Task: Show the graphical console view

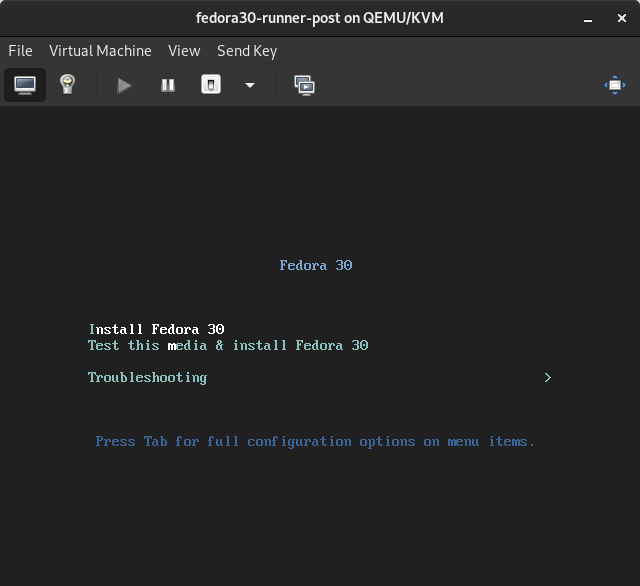Action: [x=25, y=85]
